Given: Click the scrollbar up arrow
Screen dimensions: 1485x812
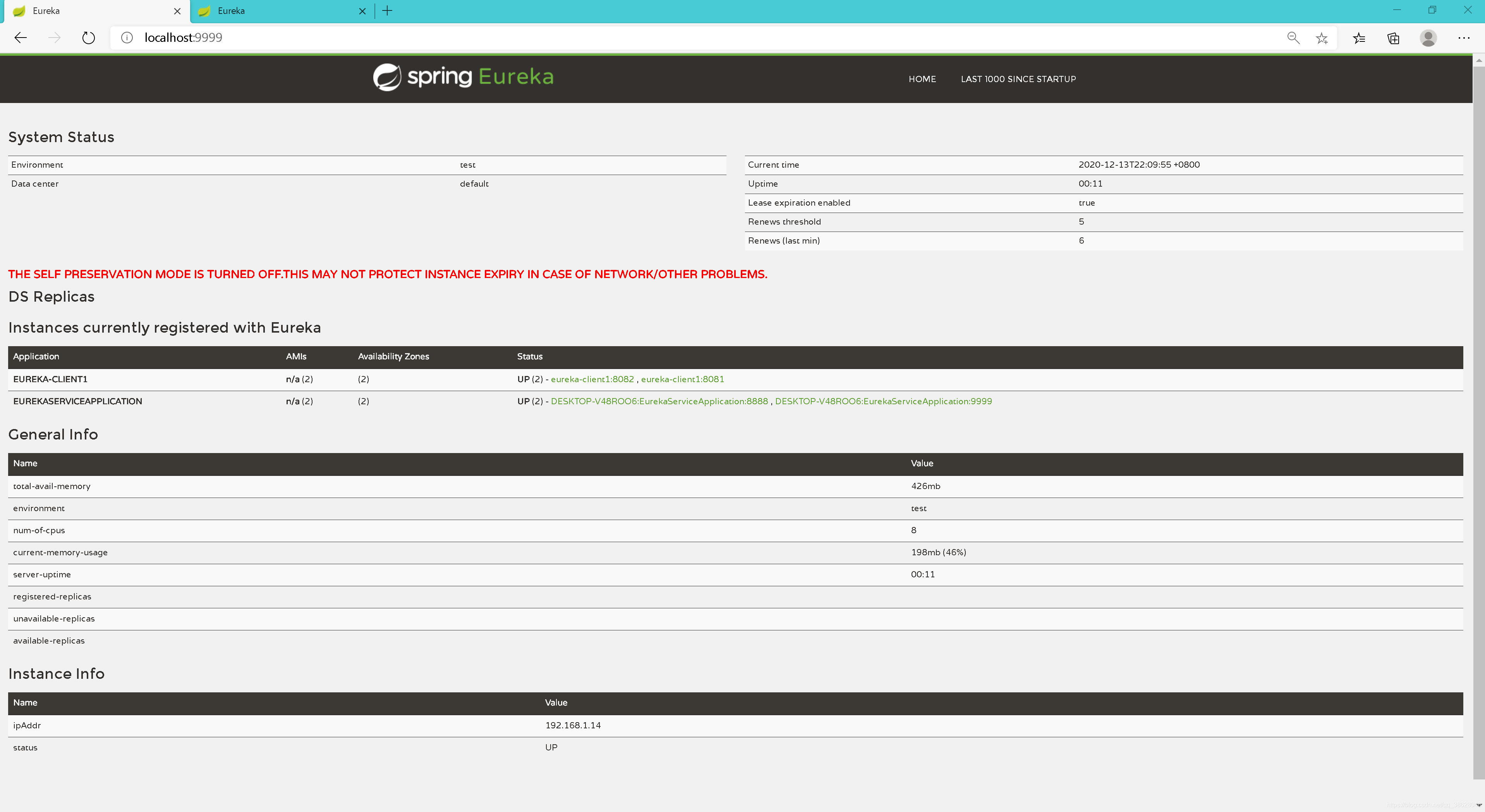Looking at the screenshot, I should click(x=1479, y=60).
